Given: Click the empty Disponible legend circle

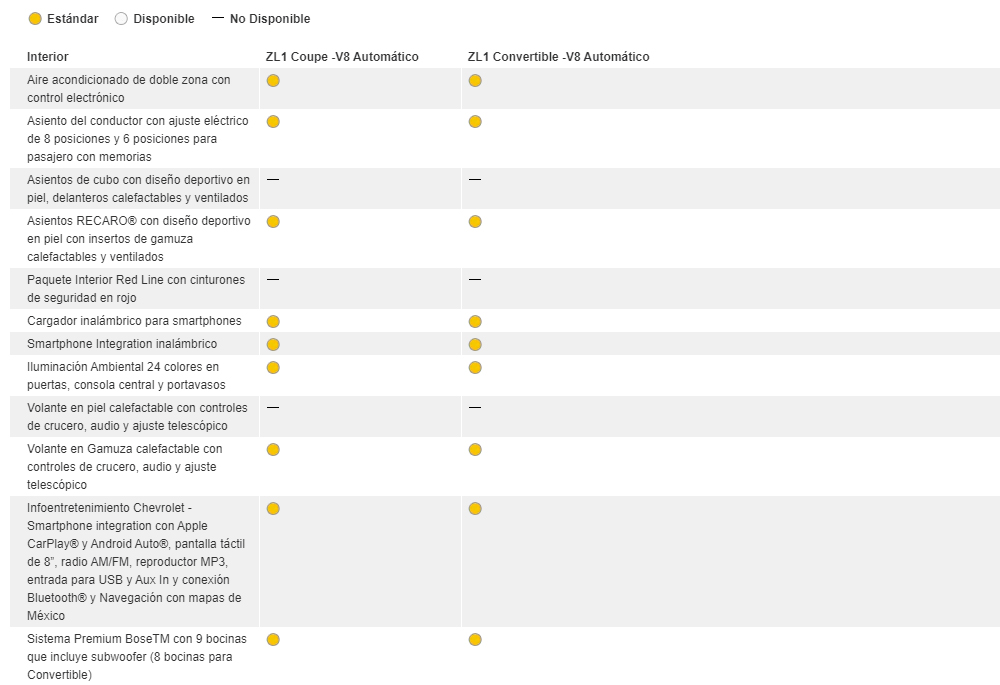Looking at the screenshot, I should tap(121, 19).
